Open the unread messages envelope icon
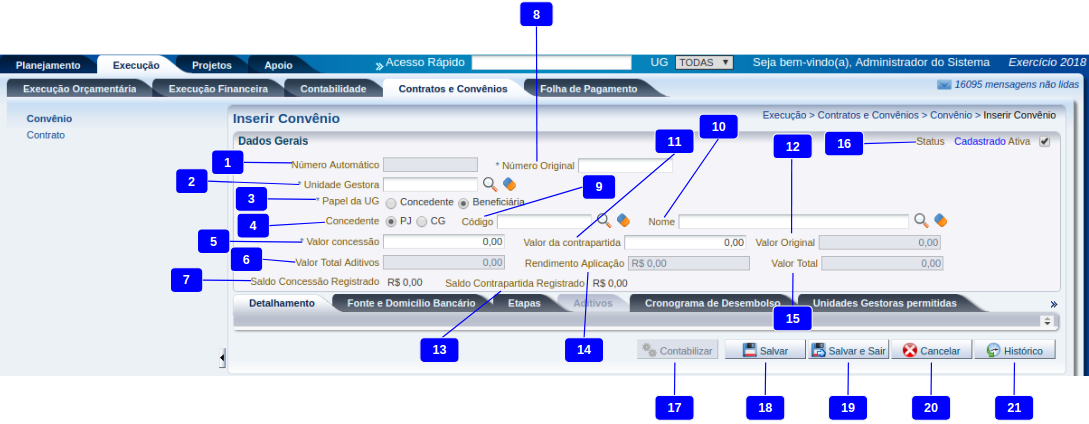The height and width of the screenshot is (424, 1089). point(944,86)
